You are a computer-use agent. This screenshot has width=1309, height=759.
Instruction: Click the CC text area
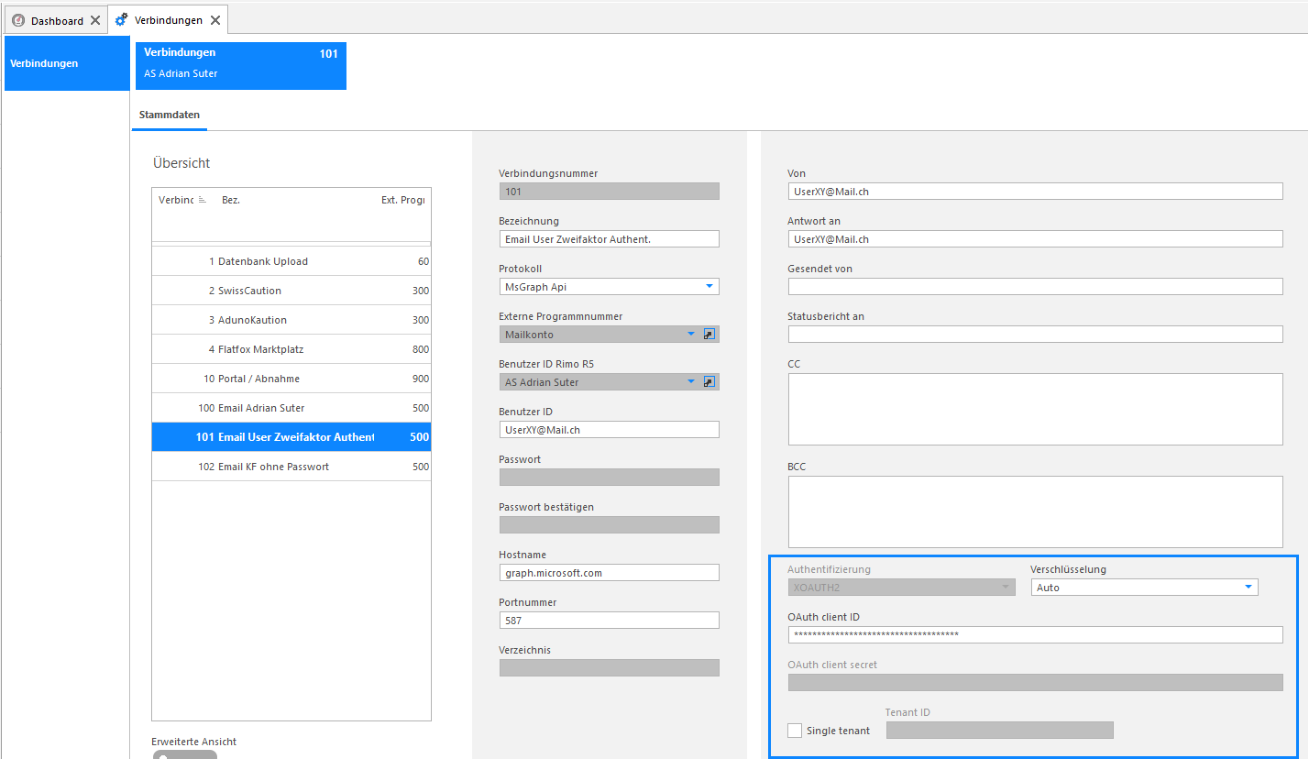[1035, 409]
